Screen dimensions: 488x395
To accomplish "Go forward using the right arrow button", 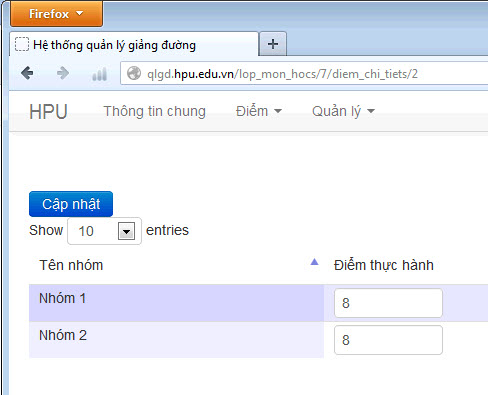I will tap(63, 73).
